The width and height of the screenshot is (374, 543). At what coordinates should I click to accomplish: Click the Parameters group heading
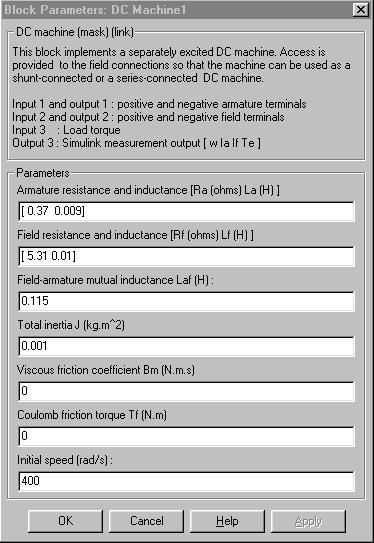tap(43, 173)
